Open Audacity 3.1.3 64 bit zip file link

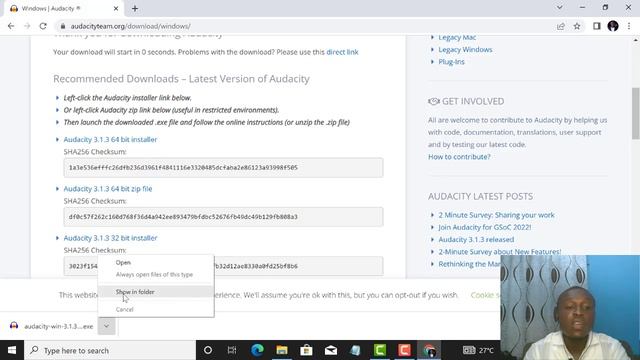point(108,189)
